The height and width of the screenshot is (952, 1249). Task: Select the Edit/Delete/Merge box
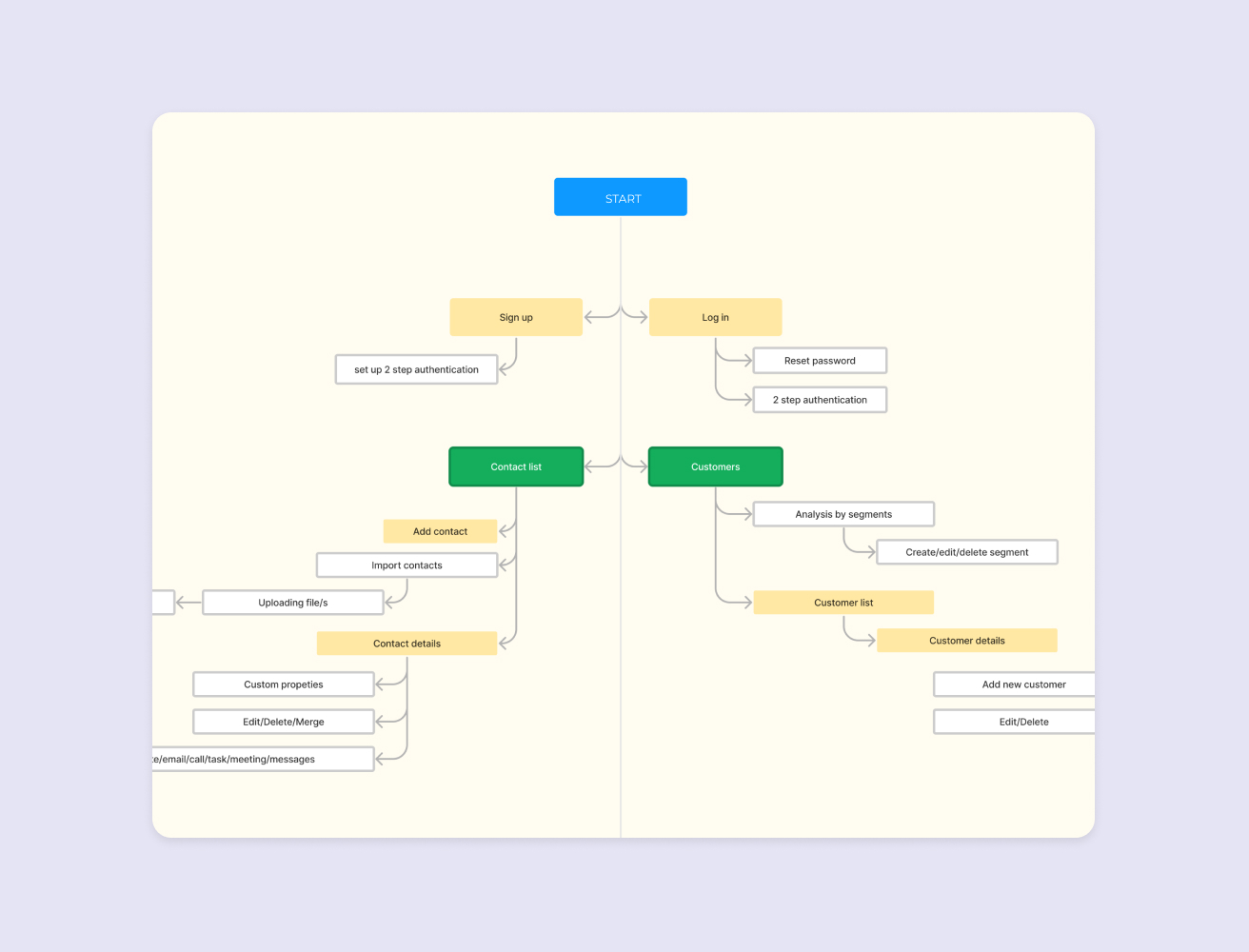coord(284,722)
